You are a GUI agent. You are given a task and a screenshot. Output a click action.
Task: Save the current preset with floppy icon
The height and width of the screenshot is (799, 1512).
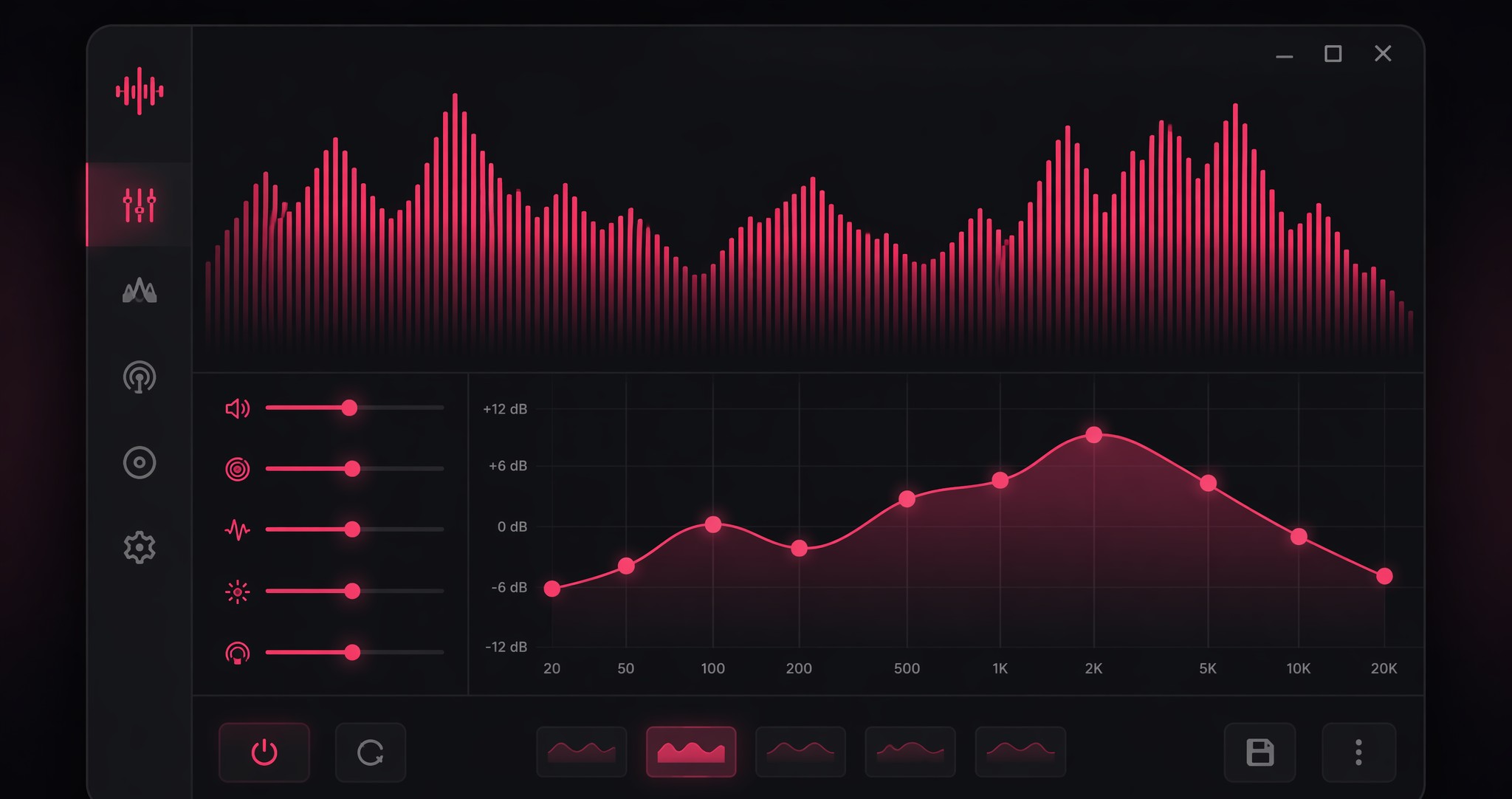tap(1260, 752)
